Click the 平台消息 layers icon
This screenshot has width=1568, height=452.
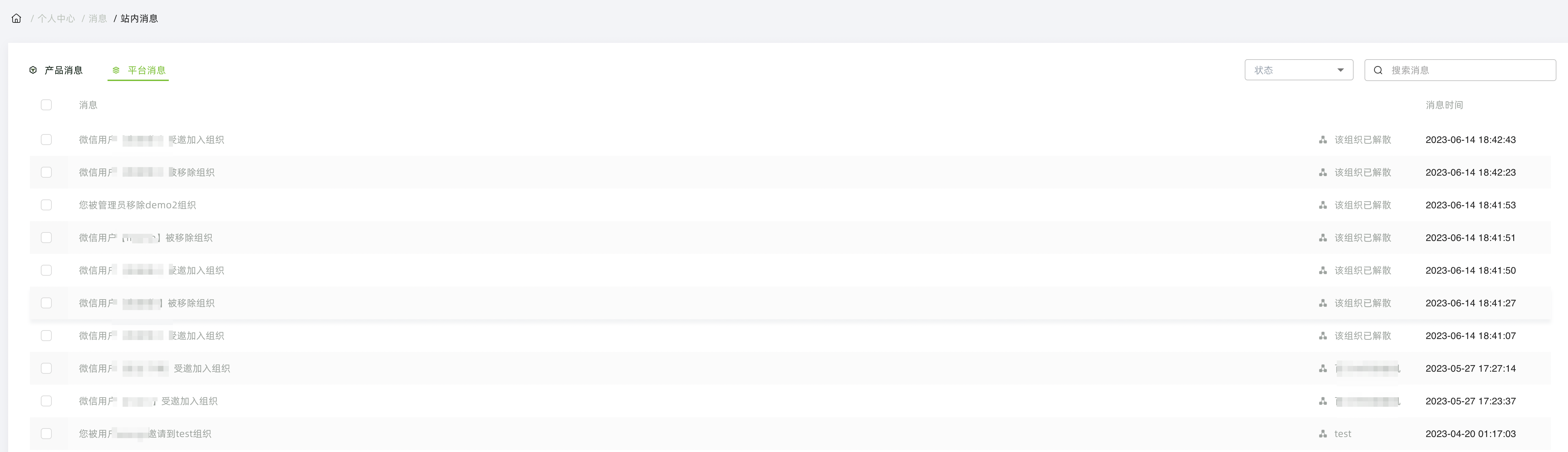[x=116, y=70]
